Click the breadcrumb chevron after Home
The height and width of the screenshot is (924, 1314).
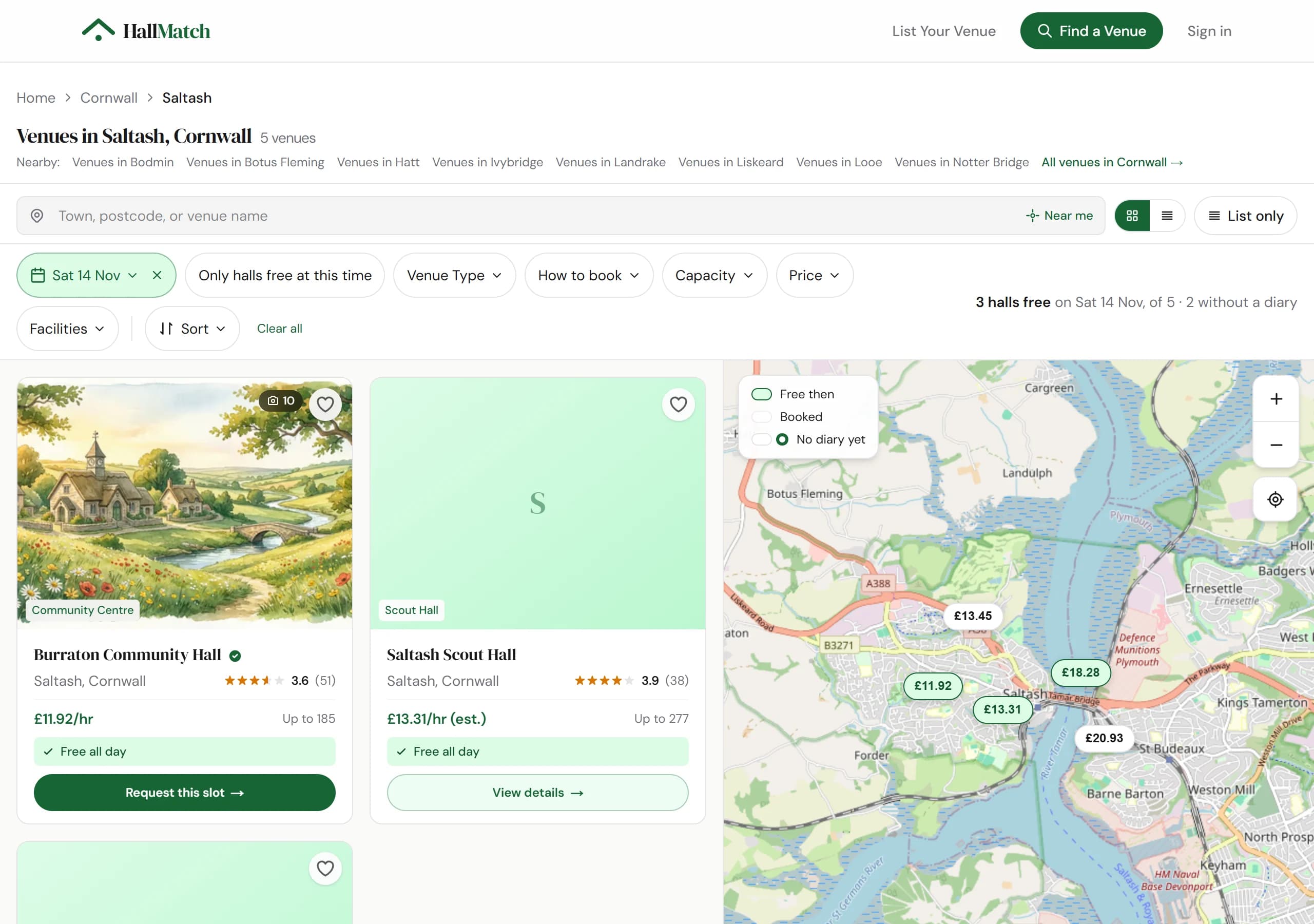click(x=68, y=98)
